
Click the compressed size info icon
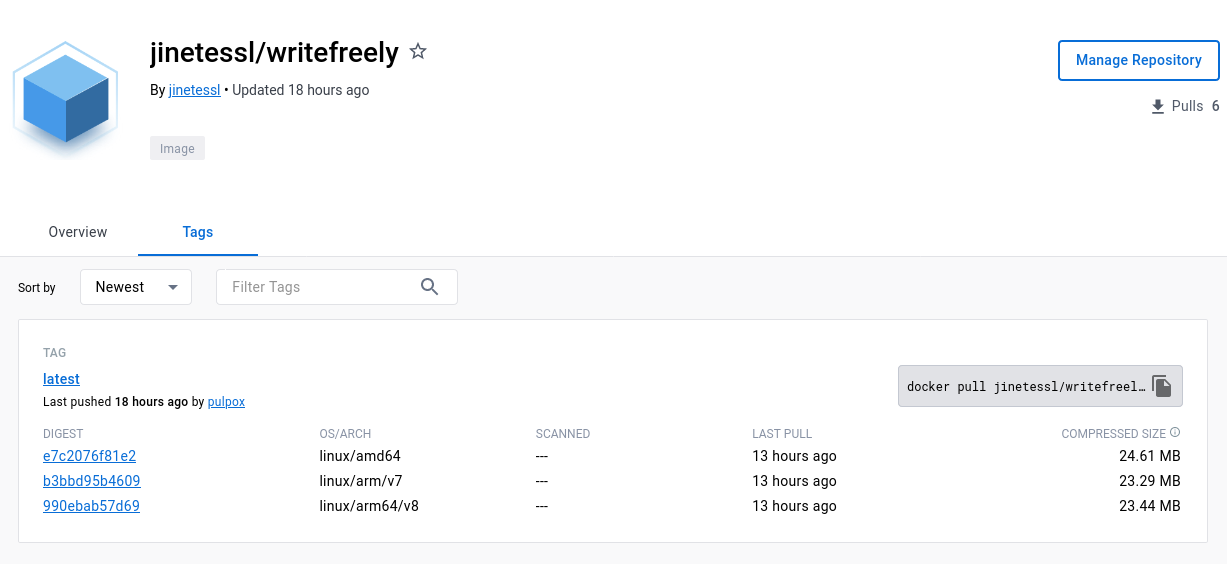point(1175,433)
